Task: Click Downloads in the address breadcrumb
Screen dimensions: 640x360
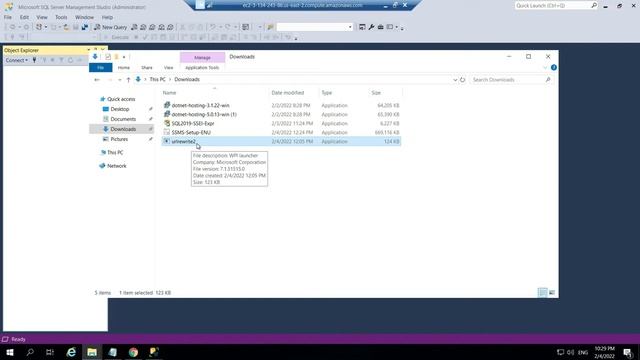Action: [x=187, y=79]
